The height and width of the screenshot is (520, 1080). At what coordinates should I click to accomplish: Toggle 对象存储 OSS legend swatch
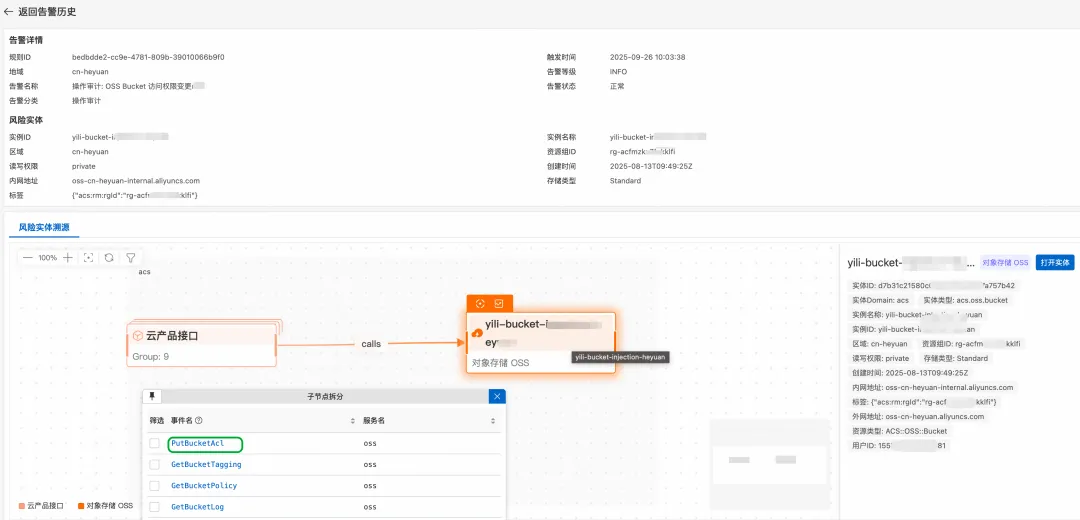(81, 506)
